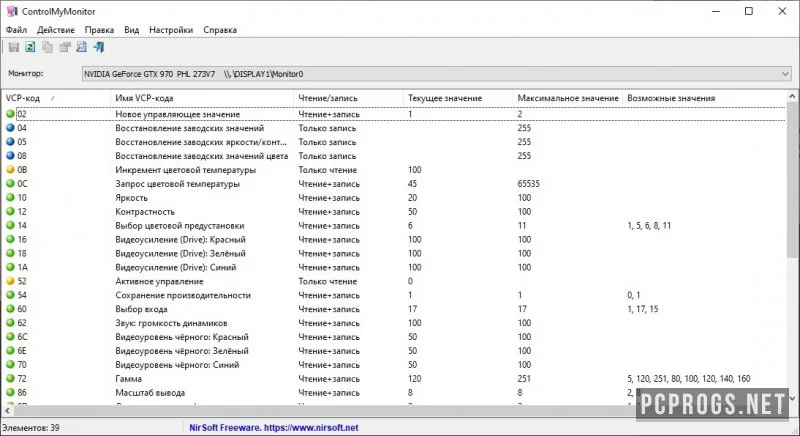Click the blue dot of VCP code 08
This screenshot has width=800, height=436.
pos(10,156)
